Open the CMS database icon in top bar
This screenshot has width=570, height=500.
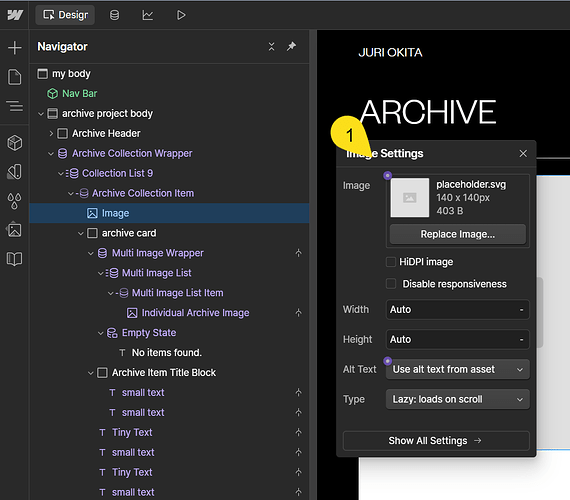[115, 15]
